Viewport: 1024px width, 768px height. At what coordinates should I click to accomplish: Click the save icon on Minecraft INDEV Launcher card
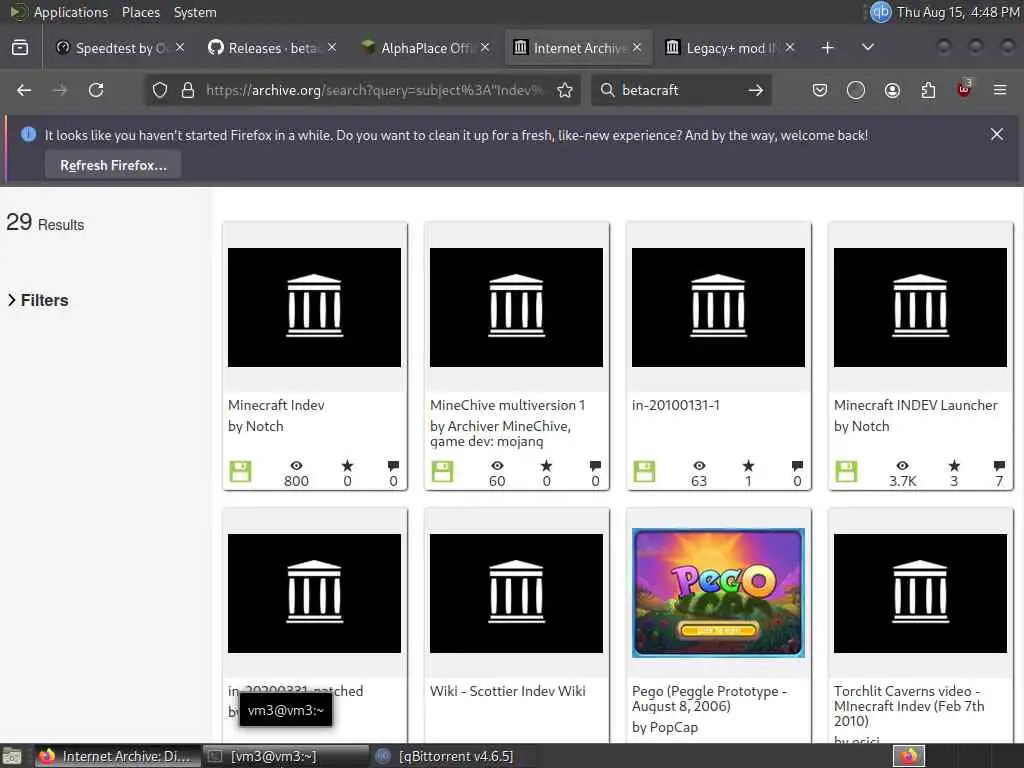846,472
